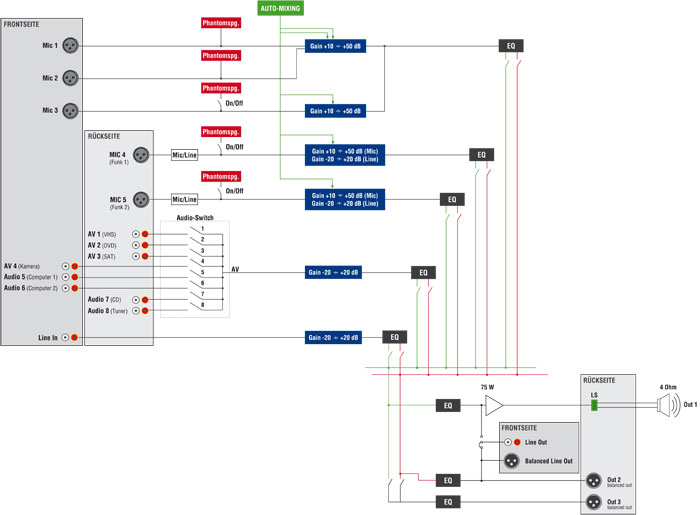Click the Mic/Line selector for MIC 4
This screenshot has height=515, width=700.
[185, 155]
